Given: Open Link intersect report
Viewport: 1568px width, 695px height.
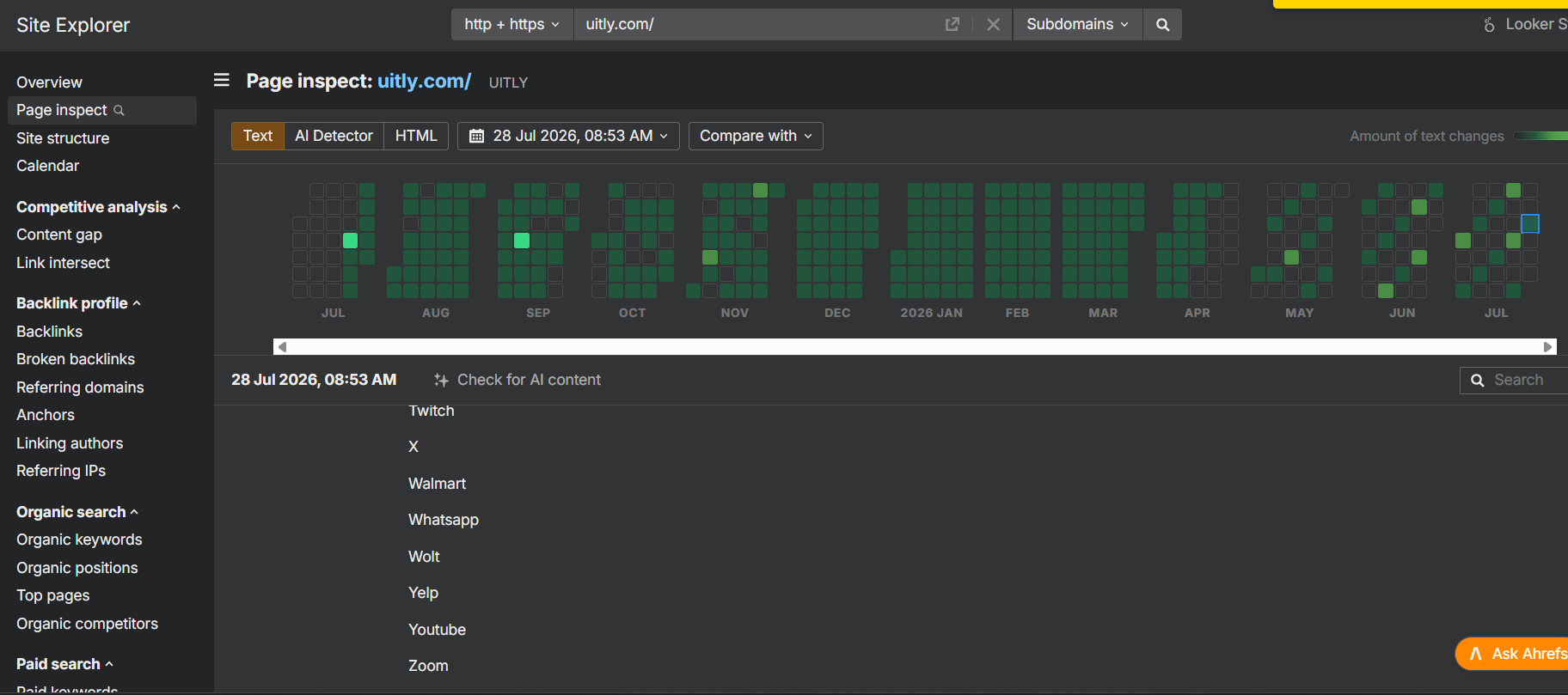Looking at the screenshot, I should click(x=63, y=263).
